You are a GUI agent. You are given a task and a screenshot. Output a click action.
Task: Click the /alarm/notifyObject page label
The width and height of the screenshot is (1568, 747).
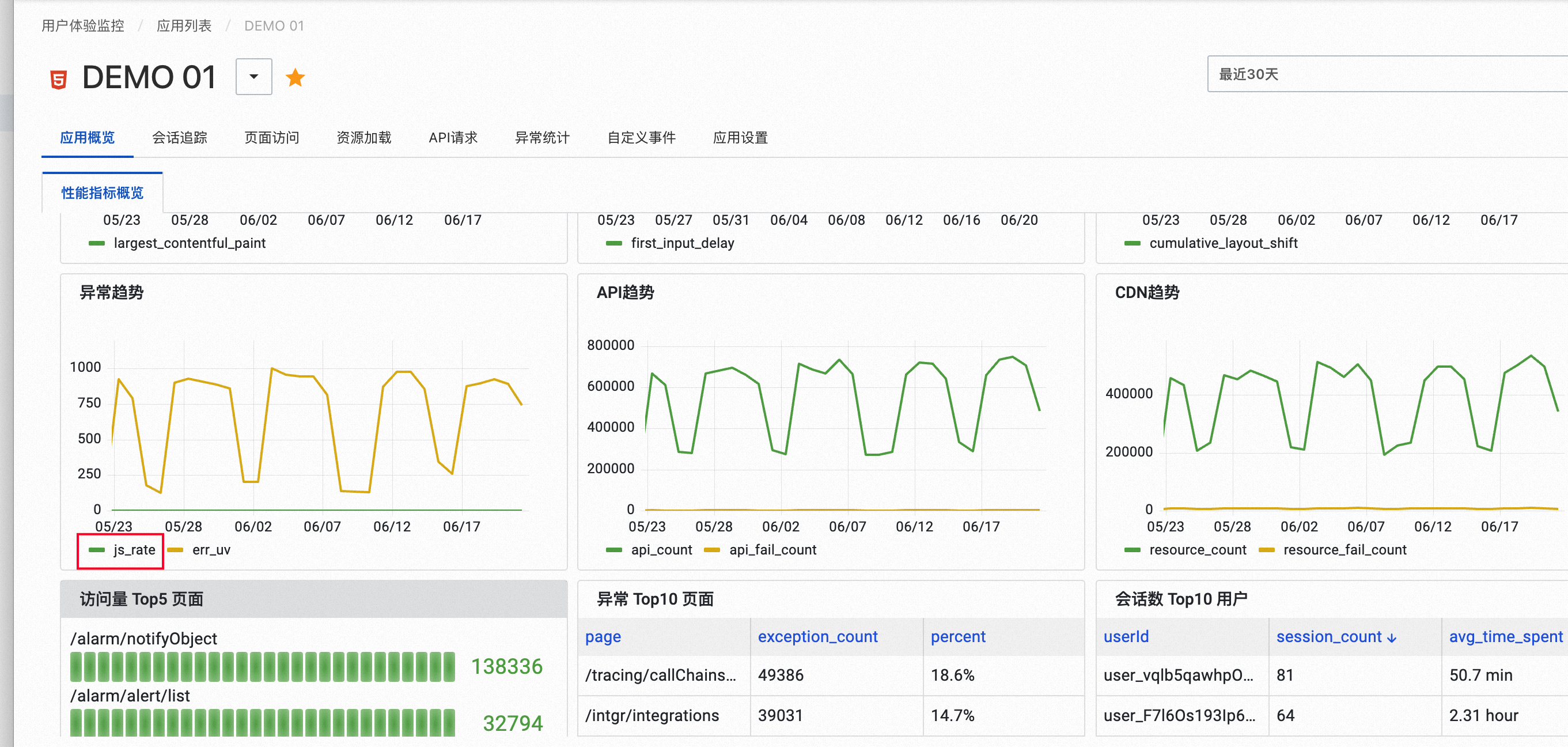[x=143, y=639]
